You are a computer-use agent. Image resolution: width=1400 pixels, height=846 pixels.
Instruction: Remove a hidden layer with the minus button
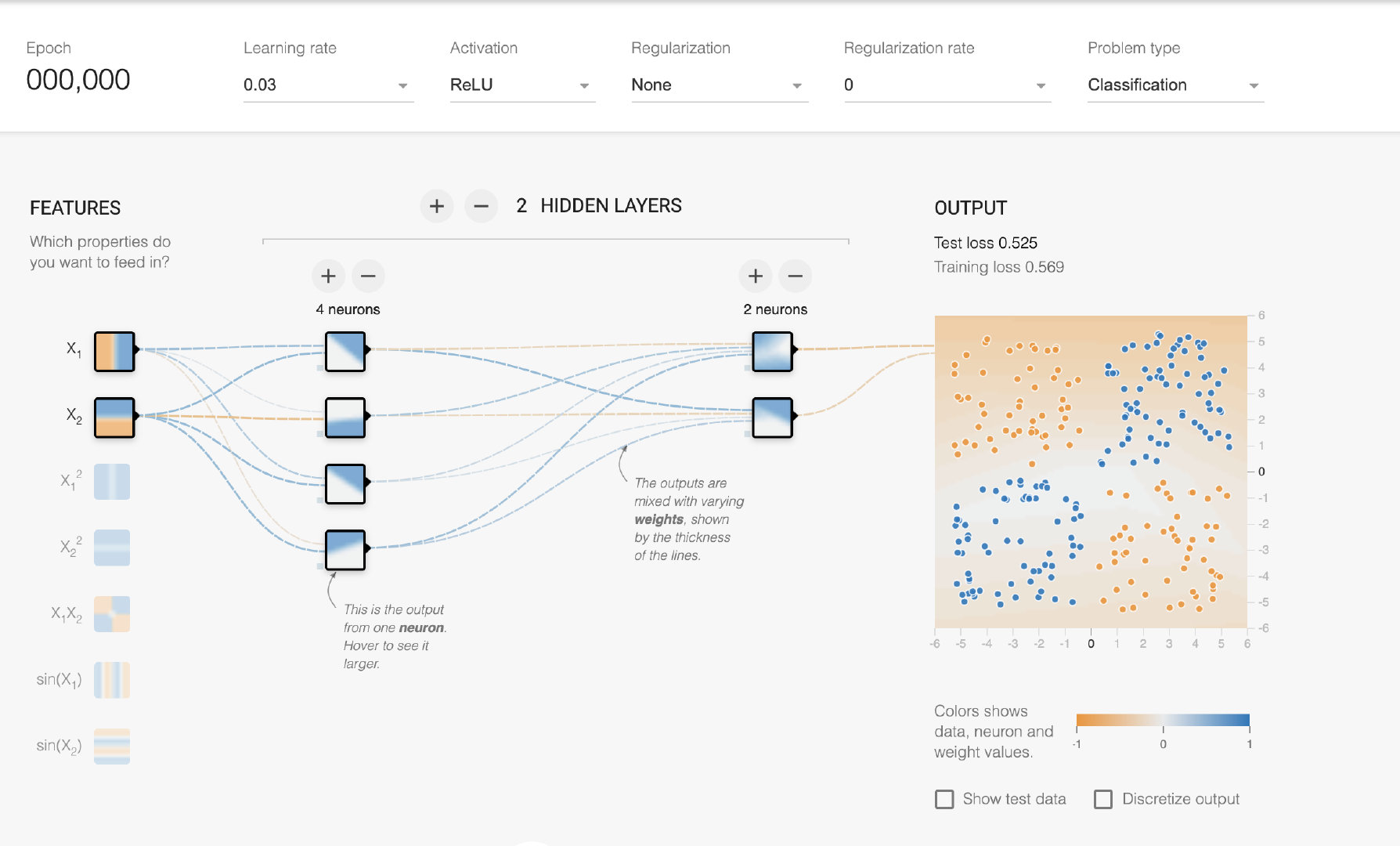point(482,206)
